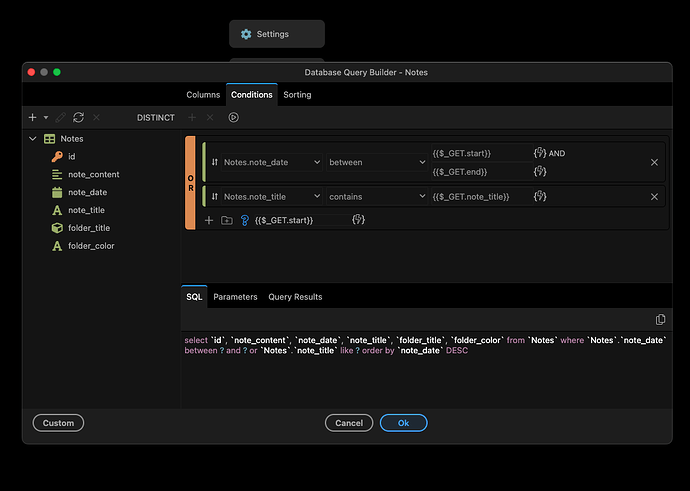690x491 pixels.
Task: Add a new condition with plus below rows
Action: pos(209,220)
